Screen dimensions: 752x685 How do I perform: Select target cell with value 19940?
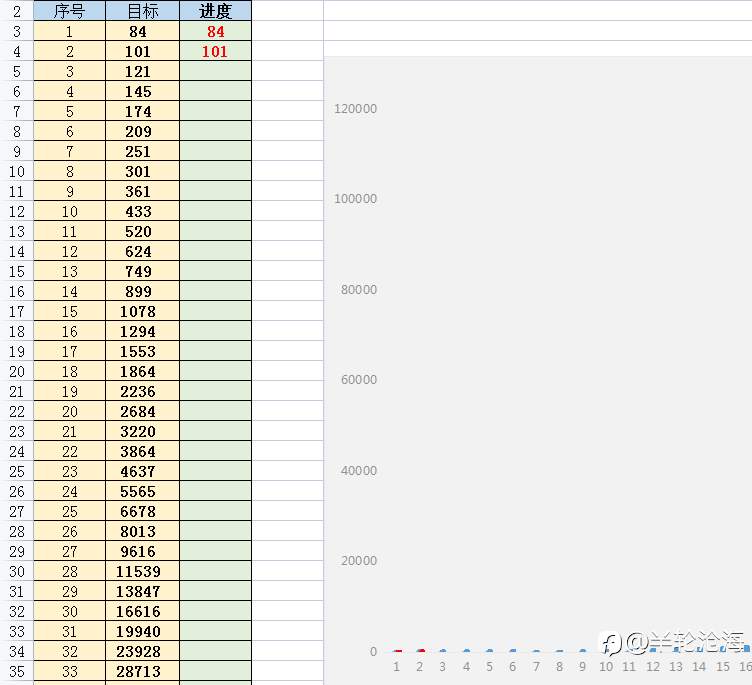point(142,631)
